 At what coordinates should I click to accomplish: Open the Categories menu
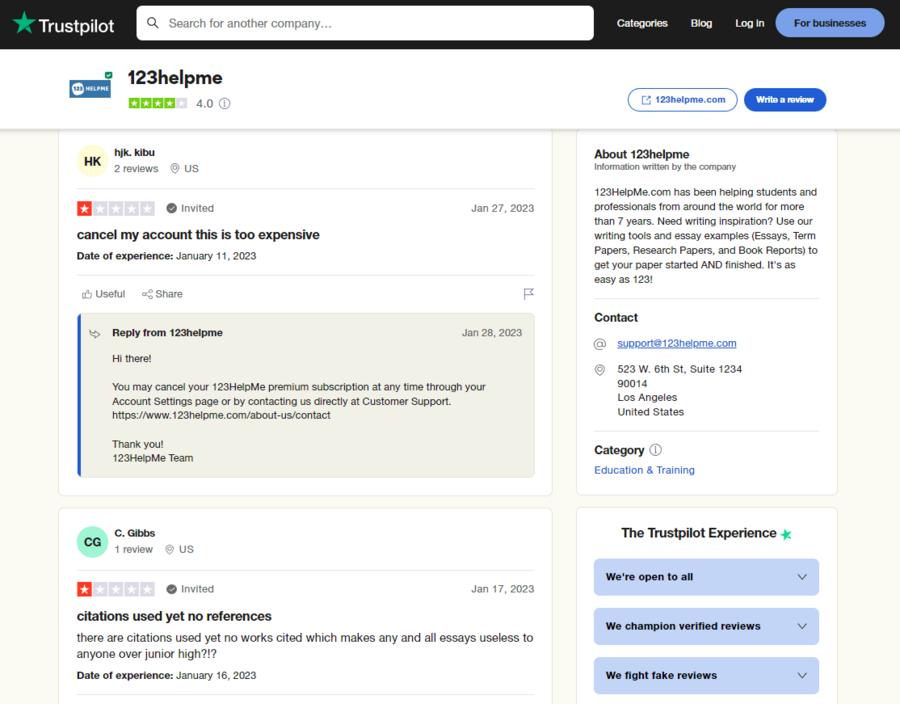click(642, 22)
